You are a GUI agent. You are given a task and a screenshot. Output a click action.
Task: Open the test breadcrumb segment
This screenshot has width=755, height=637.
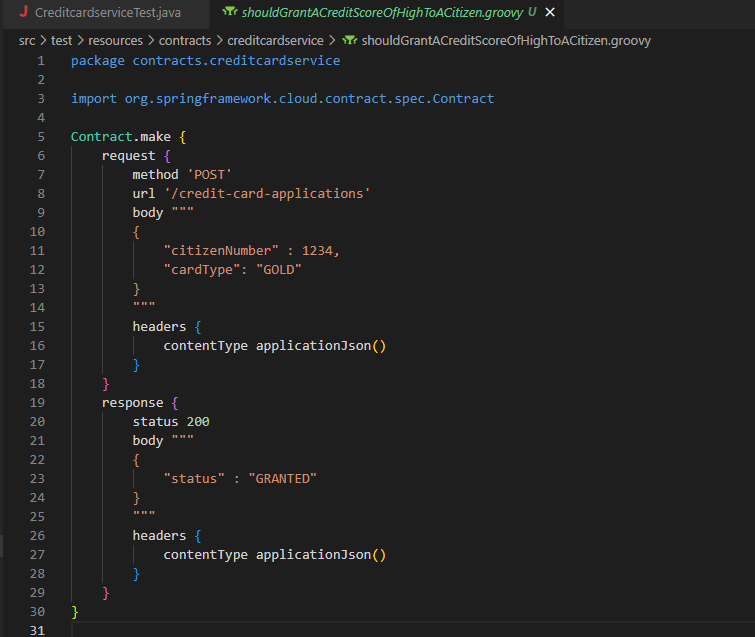(61, 41)
